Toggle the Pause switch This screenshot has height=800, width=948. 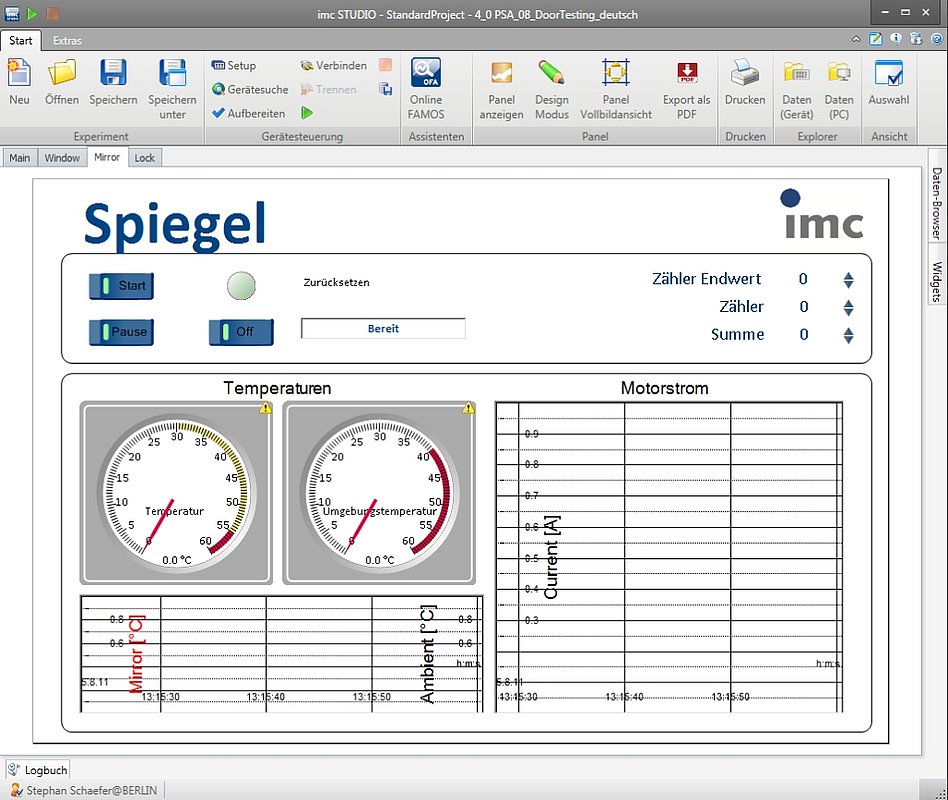120,332
